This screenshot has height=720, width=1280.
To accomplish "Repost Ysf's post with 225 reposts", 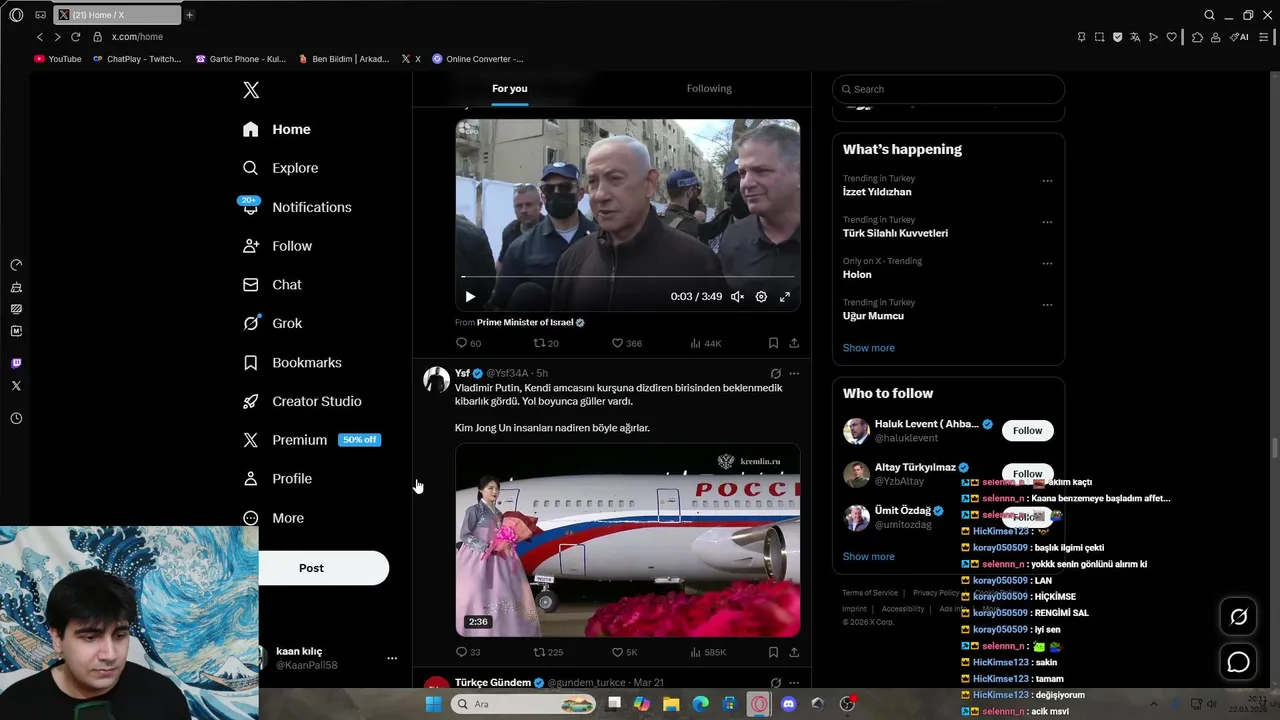I will coord(548,652).
